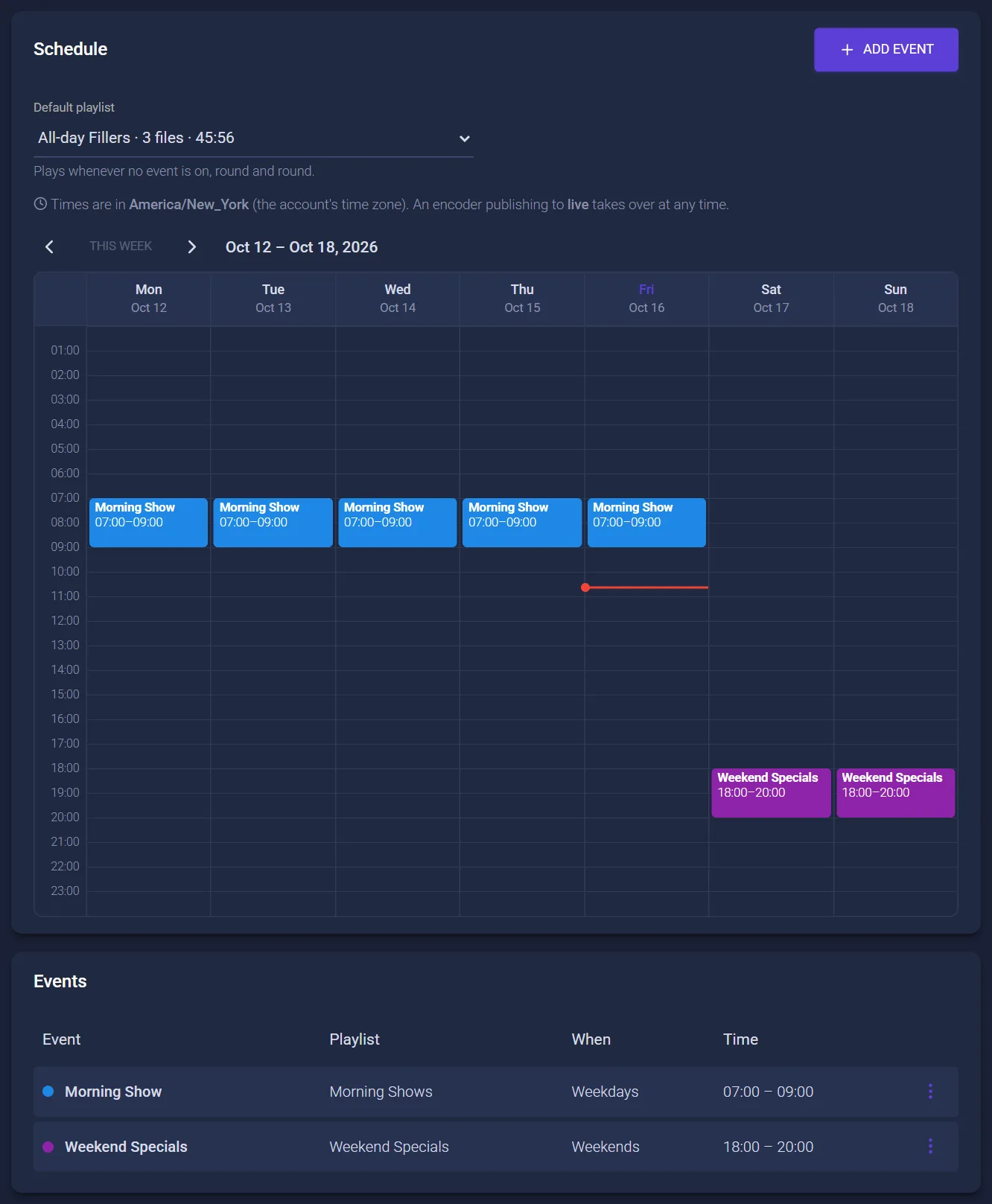Screen dimensions: 992x1204
Task: Click the Weekends cell in Events table
Action: 605,1147
